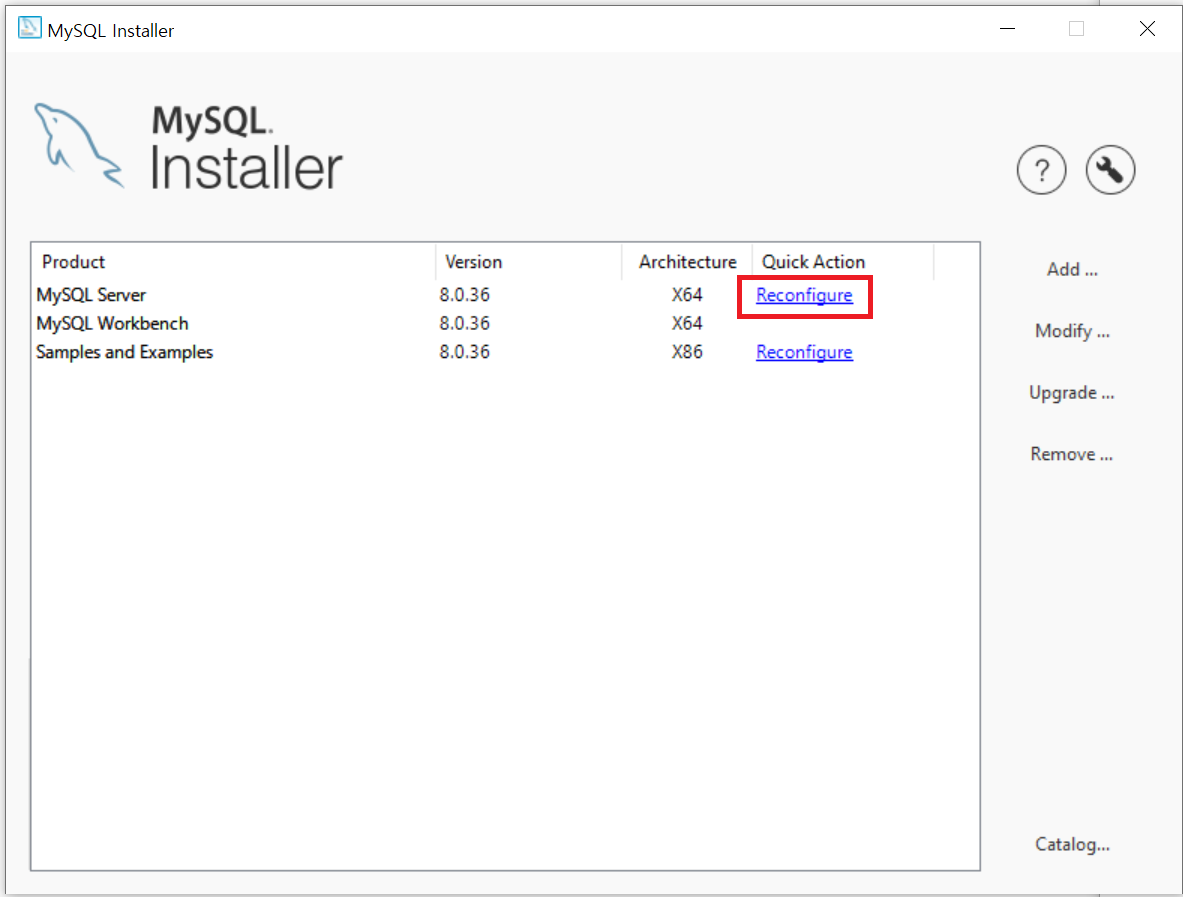Open the help question mark icon

point(1041,170)
